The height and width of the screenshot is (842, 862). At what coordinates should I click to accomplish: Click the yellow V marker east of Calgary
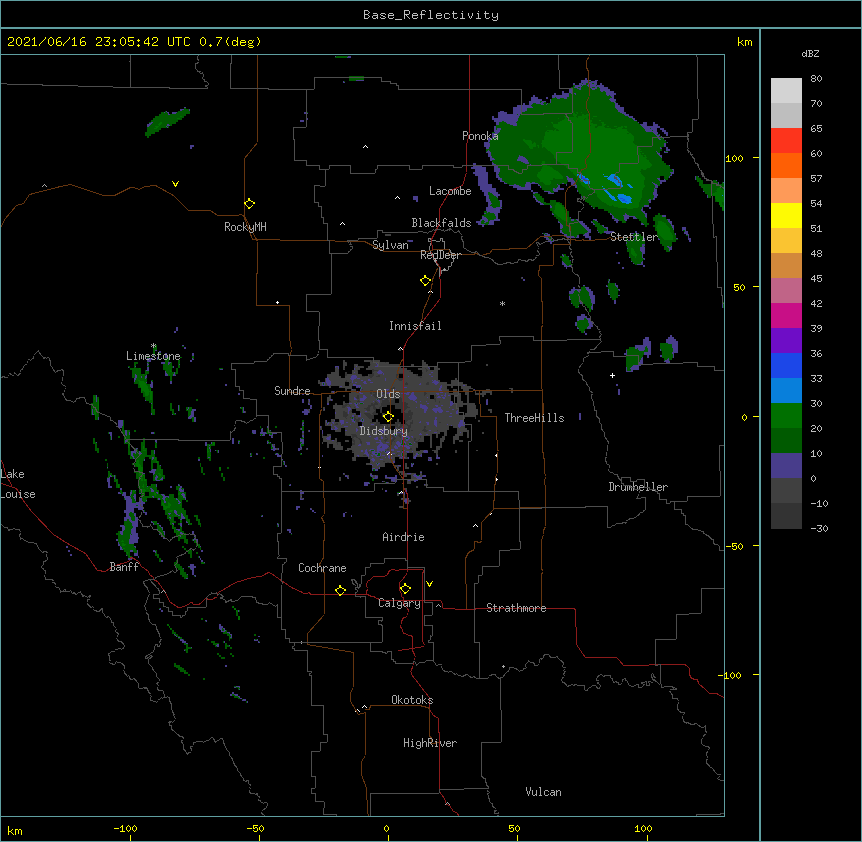[x=429, y=584]
